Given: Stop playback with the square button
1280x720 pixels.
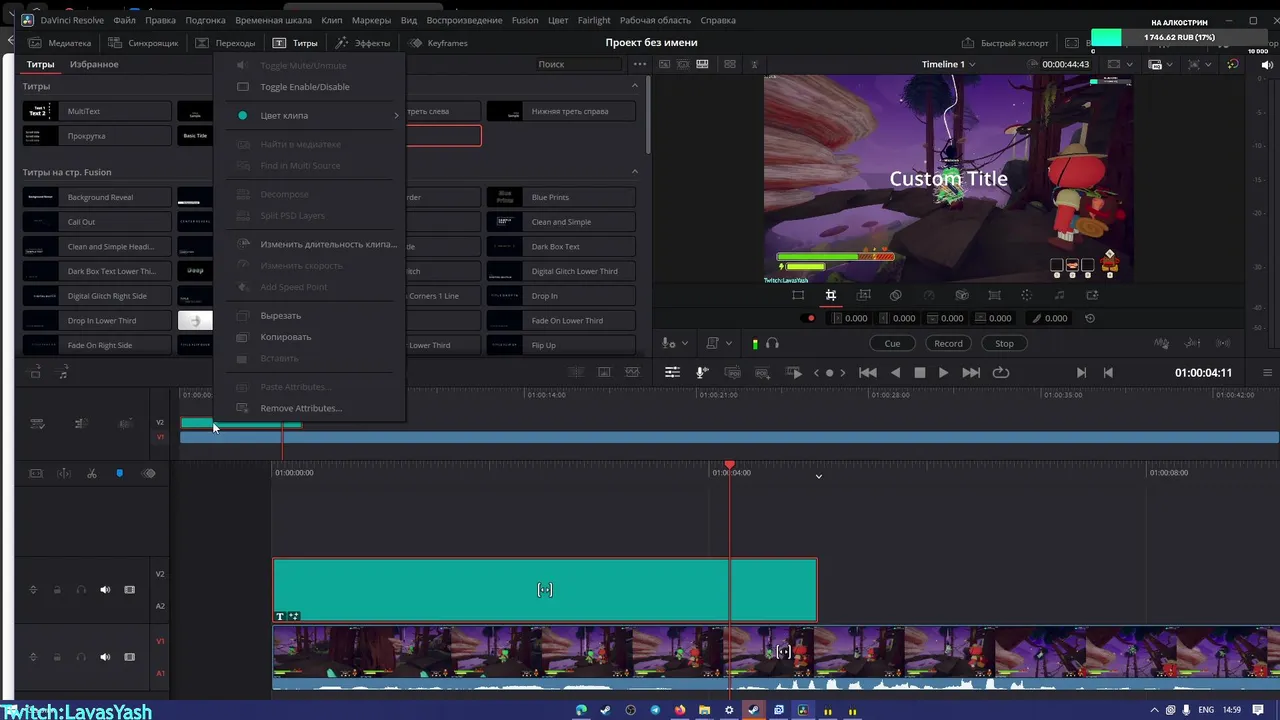Looking at the screenshot, I should click(x=920, y=372).
